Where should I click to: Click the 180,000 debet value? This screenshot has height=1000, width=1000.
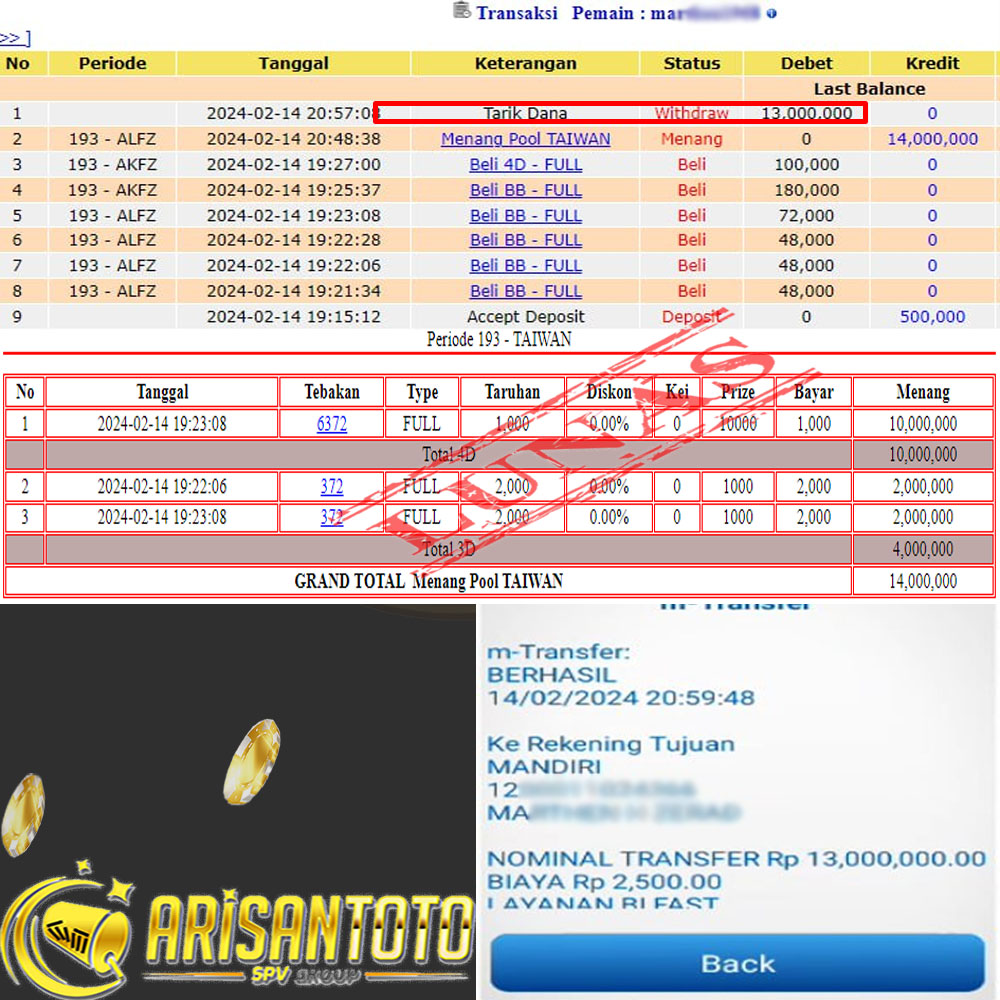[x=806, y=189]
